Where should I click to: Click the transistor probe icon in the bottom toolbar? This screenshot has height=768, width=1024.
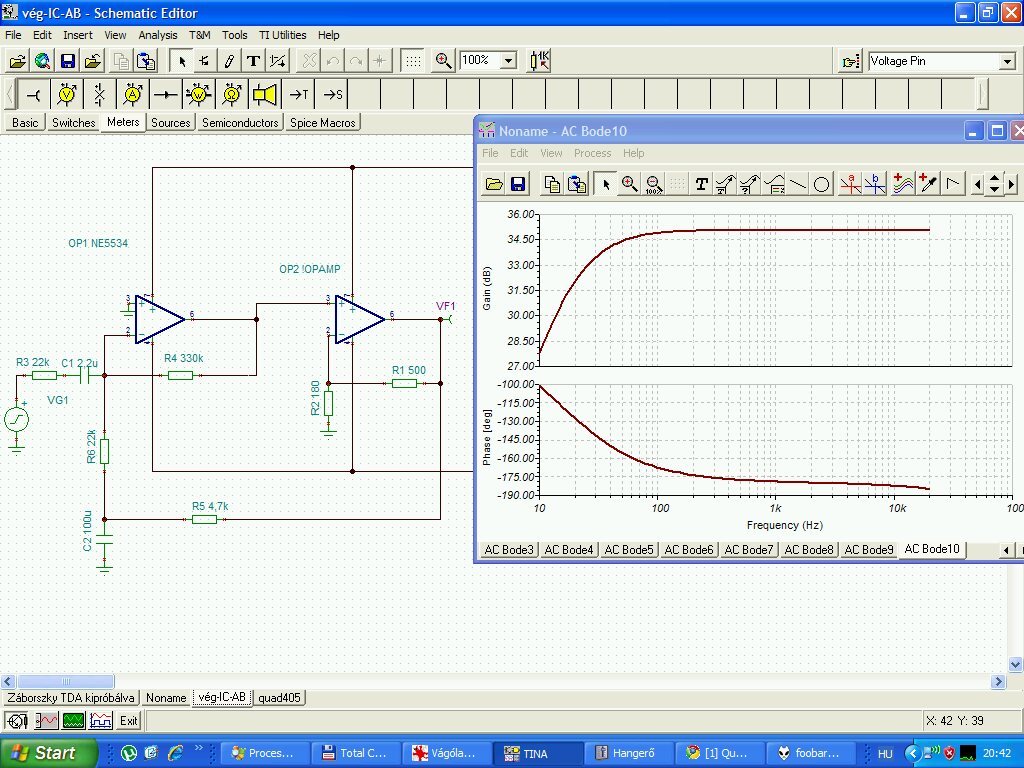[x=17, y=721]
